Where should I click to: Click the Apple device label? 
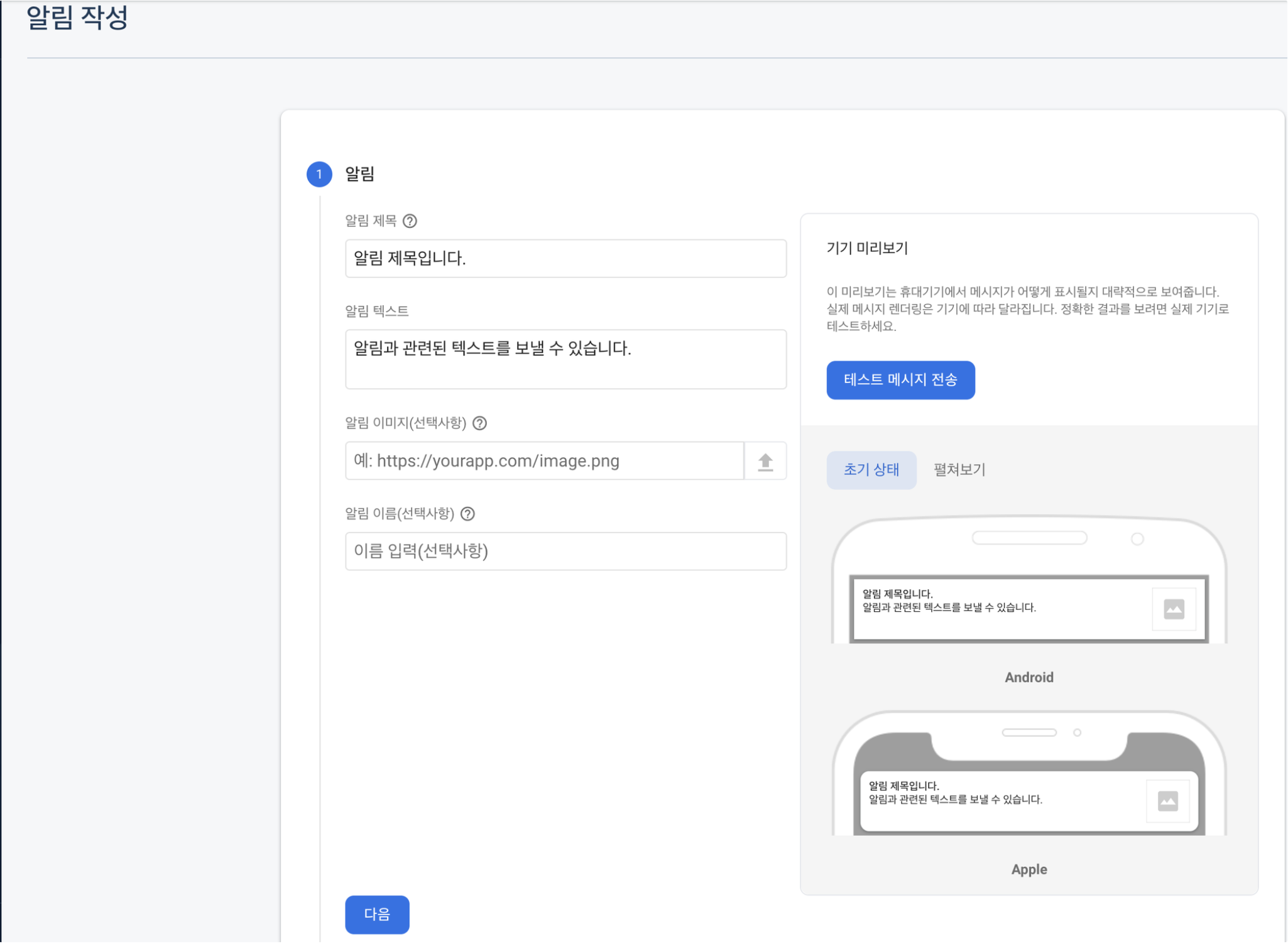(x=1029, y=869)
